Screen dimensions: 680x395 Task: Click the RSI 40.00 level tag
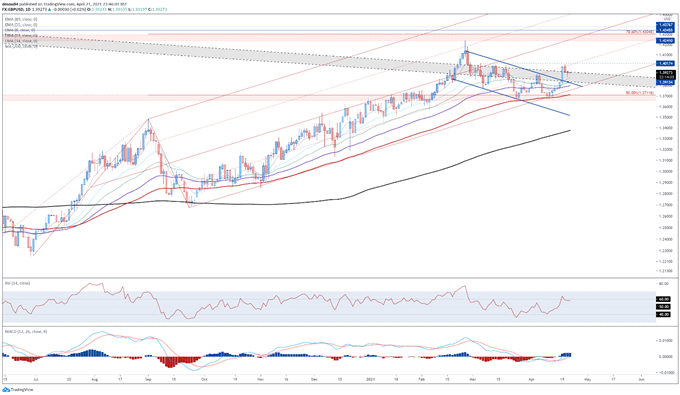pos(663,314)
